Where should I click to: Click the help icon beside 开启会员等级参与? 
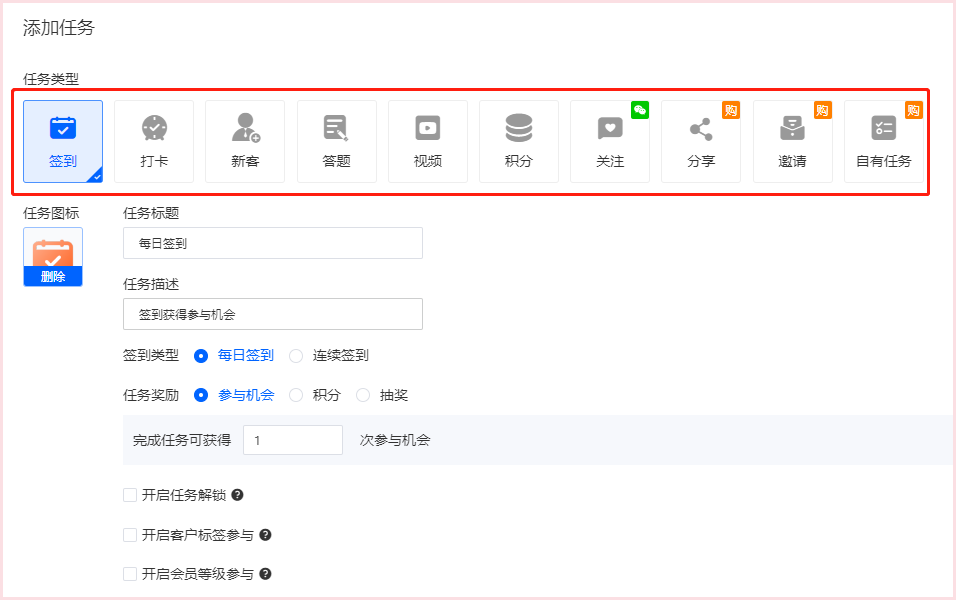pyautogui.click(x=265, y=574)
